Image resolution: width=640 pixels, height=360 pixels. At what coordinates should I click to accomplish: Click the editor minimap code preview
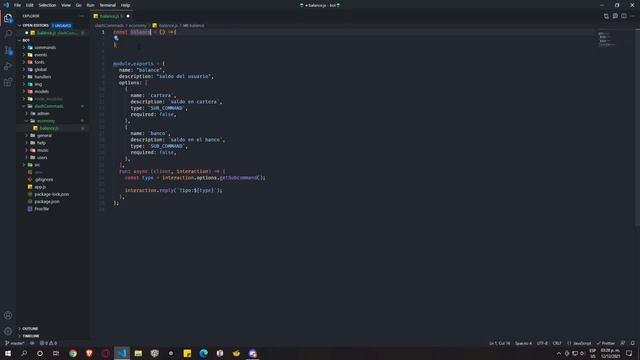click(x=607, y=39)
